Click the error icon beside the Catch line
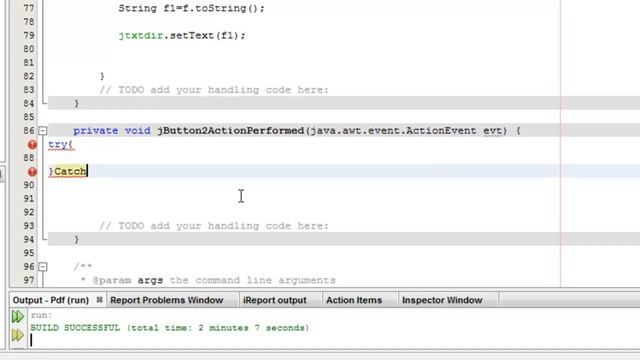640x360 pixels. (32, 172)
